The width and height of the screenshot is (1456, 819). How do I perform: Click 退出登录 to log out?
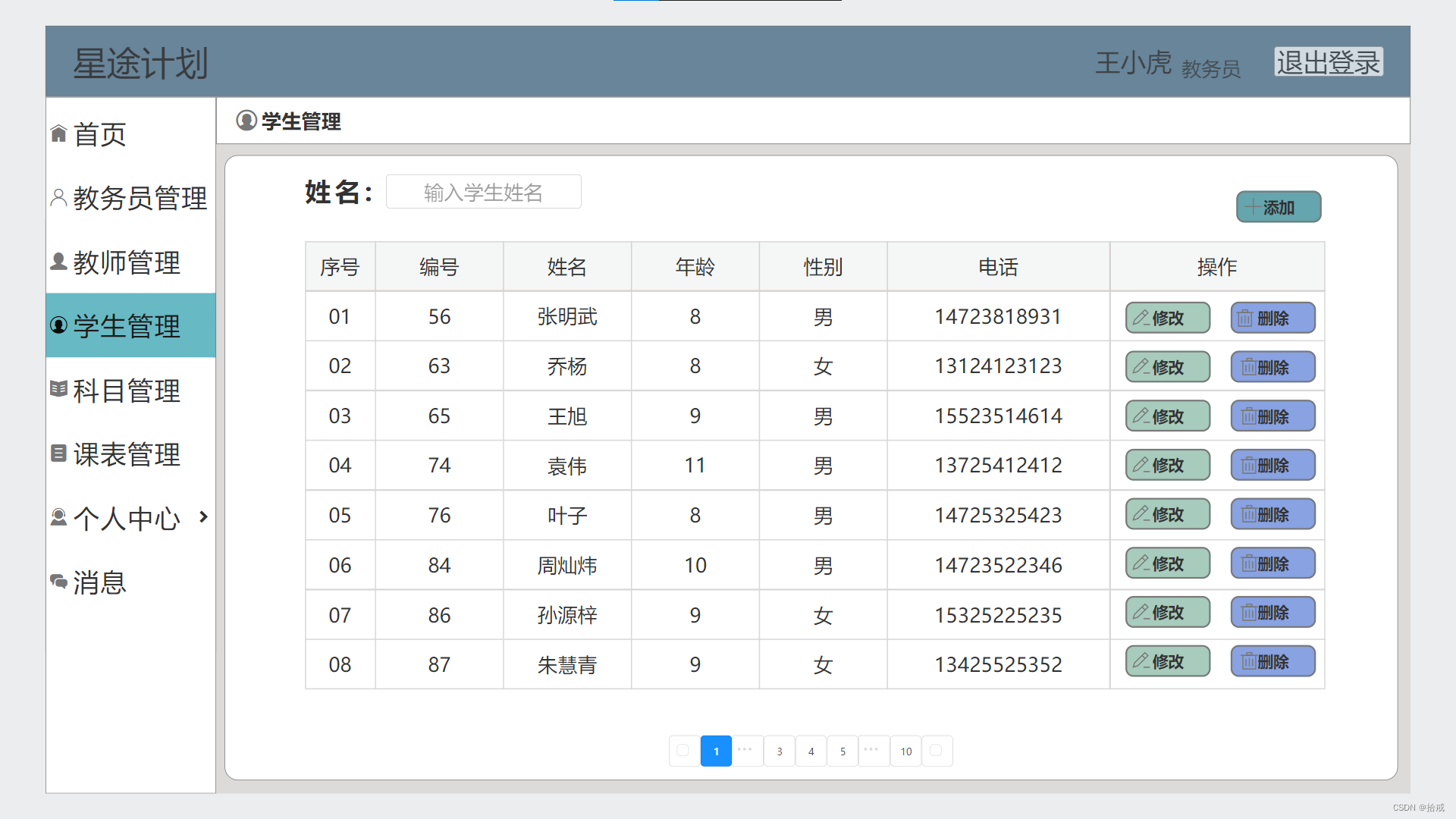point(1328,62)
